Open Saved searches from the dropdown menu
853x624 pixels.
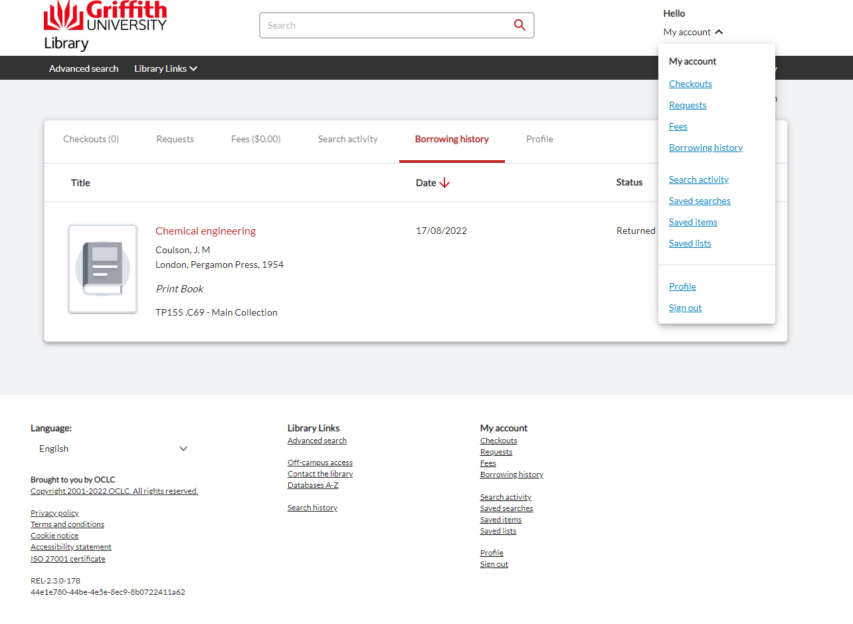point(700,200)
